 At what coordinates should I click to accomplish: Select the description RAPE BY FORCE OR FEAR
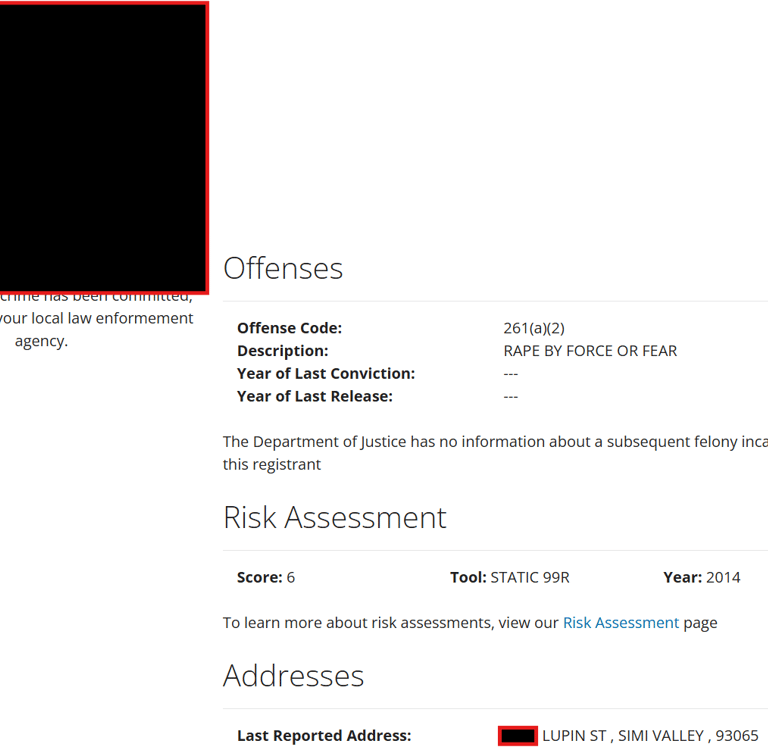[590, 351]
